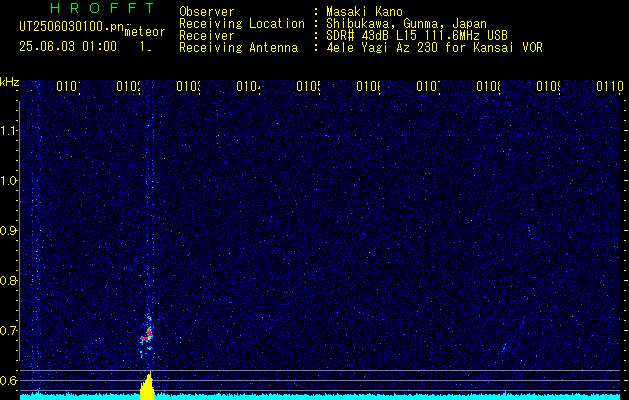Click the 0107 time marker

point(428,86)
